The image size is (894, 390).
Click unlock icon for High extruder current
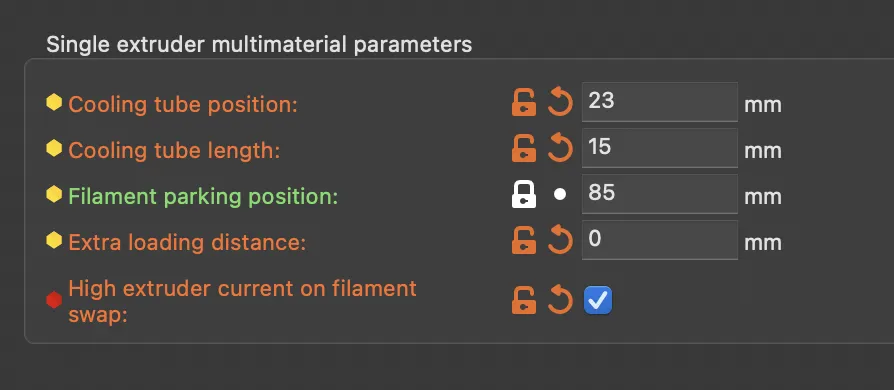tap(523, 300)
